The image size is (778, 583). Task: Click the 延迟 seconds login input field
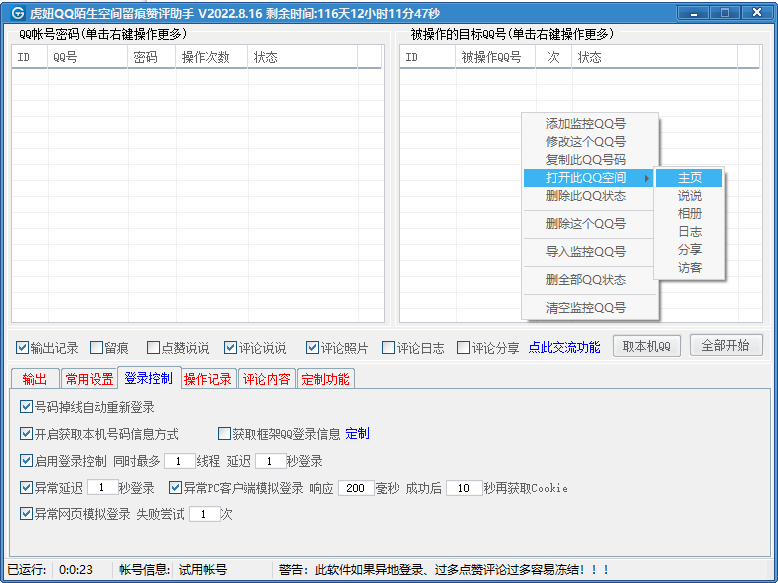270,461
